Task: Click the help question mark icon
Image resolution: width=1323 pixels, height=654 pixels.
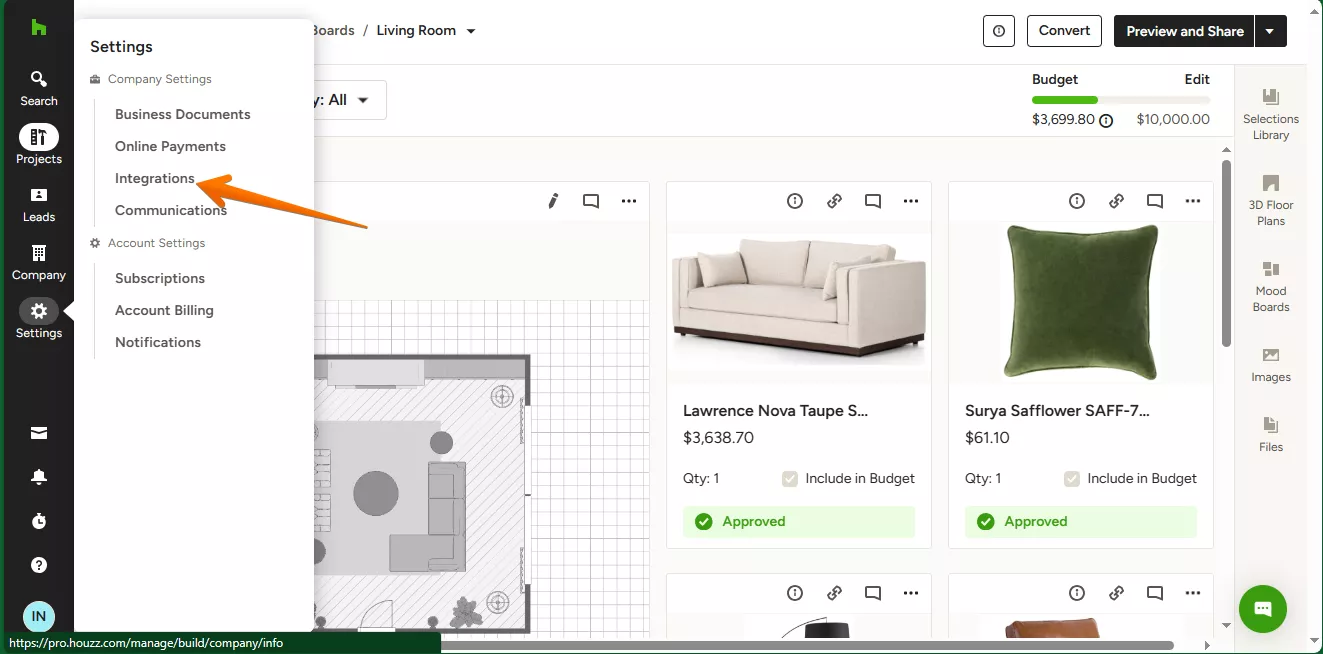Action: coord(39,565)
